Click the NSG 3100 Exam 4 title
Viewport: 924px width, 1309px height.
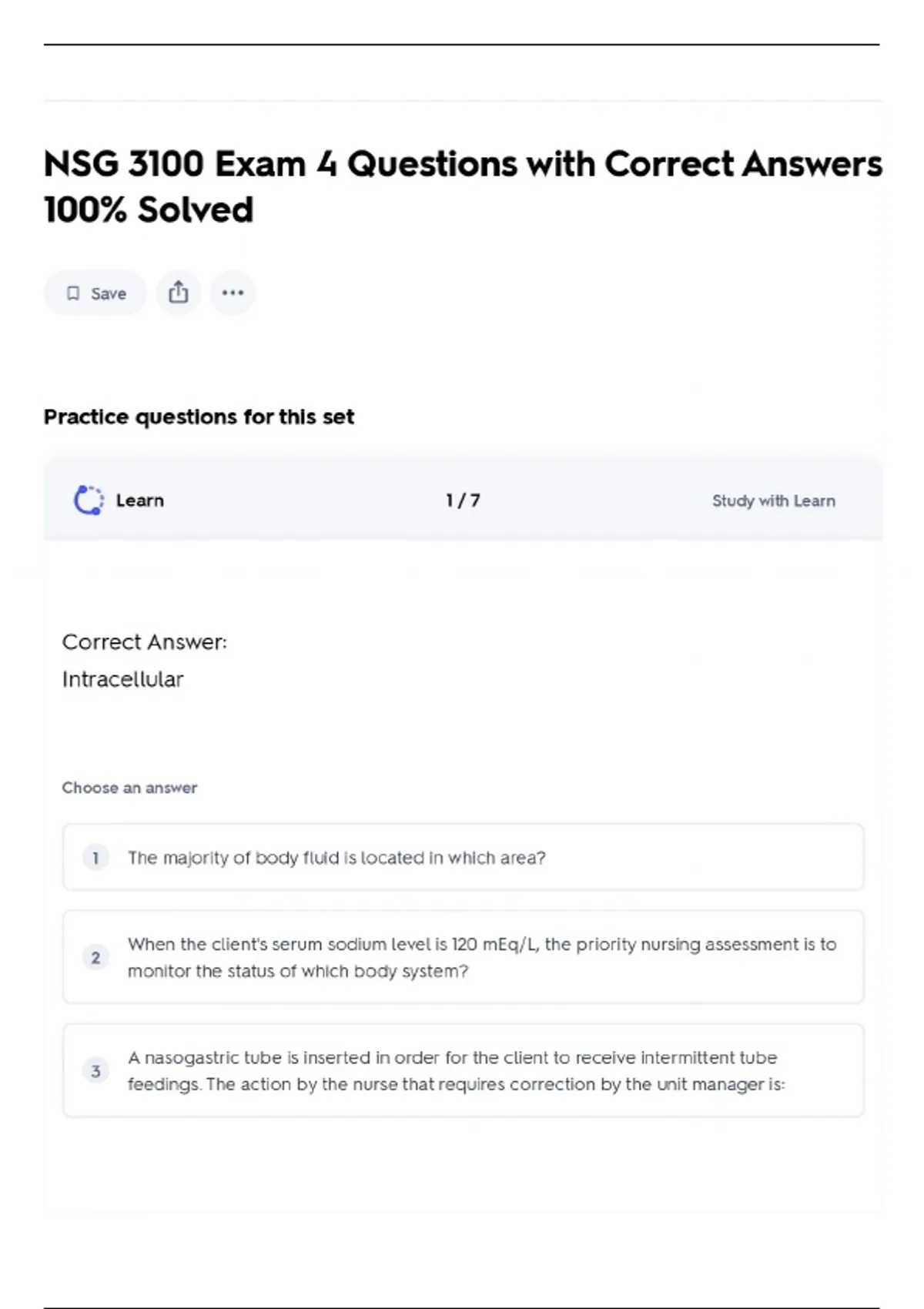click(x=462, y=186)
